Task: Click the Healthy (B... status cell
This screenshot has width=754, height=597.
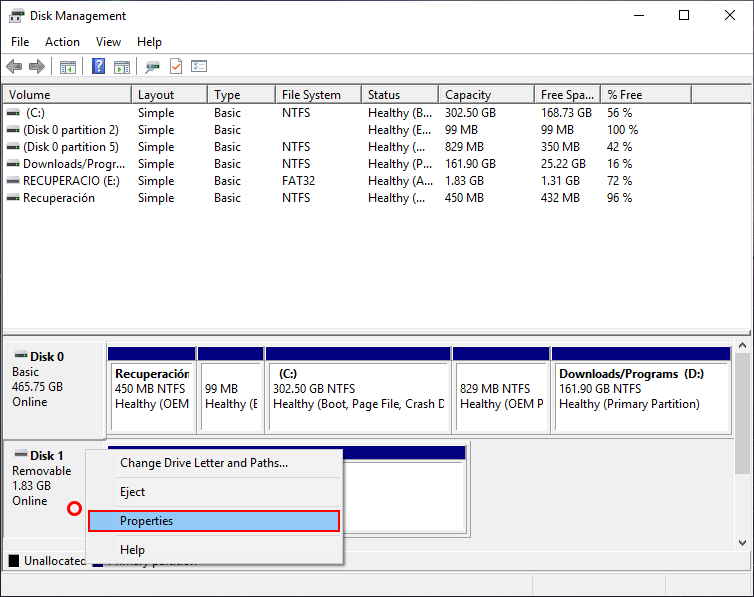Action: point(400,113)
